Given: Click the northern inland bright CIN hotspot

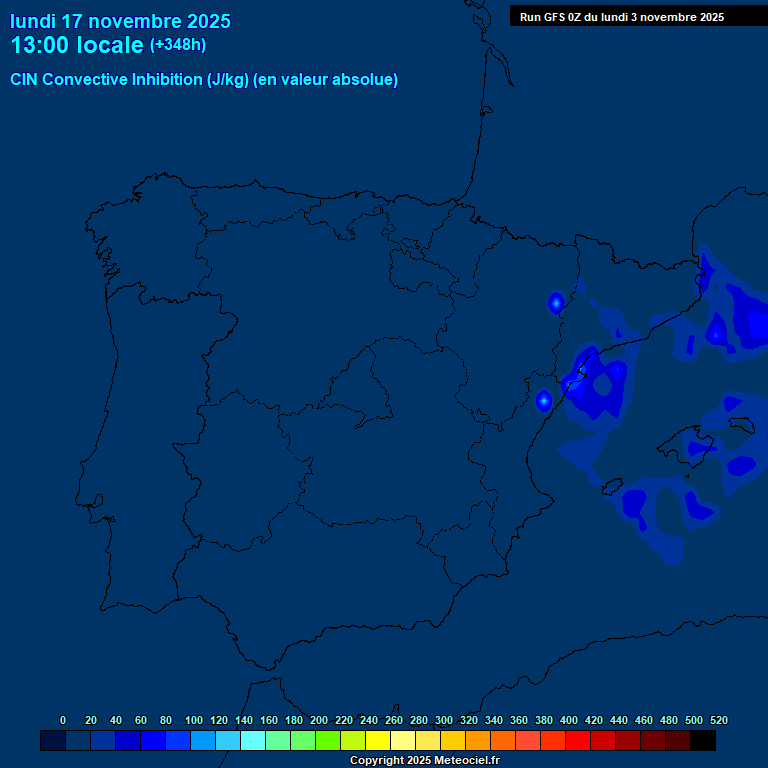Looking at the screenshot, I should (556, 302).
